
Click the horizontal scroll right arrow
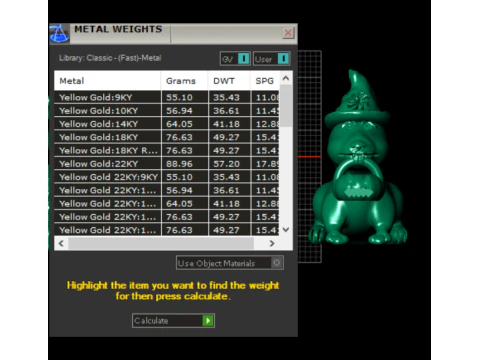coord(272,243)
